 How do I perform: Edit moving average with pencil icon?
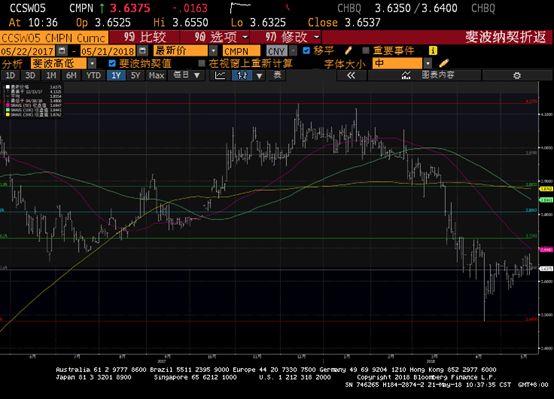pos(348,51)
